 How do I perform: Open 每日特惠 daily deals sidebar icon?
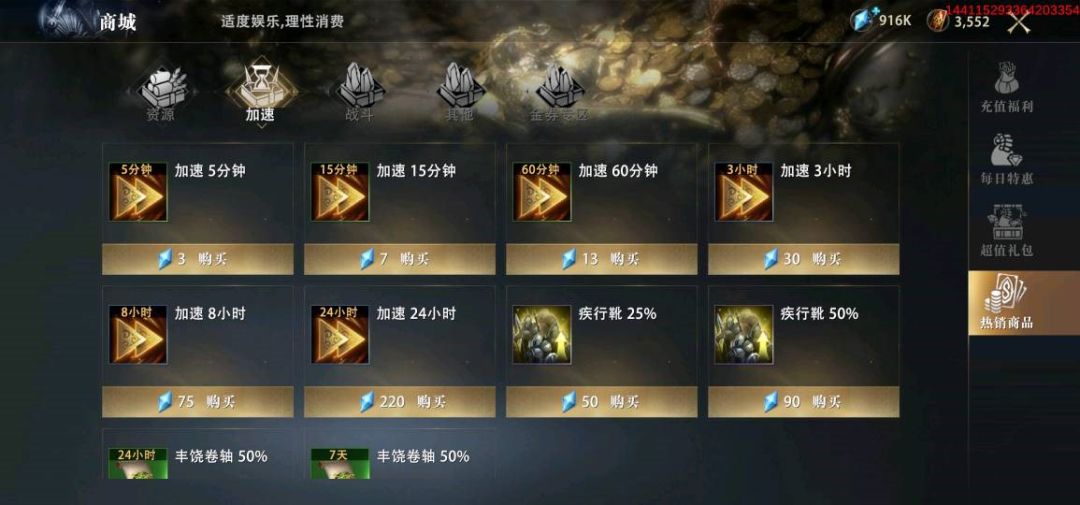pyautogui.click(x=1006, y=160)
